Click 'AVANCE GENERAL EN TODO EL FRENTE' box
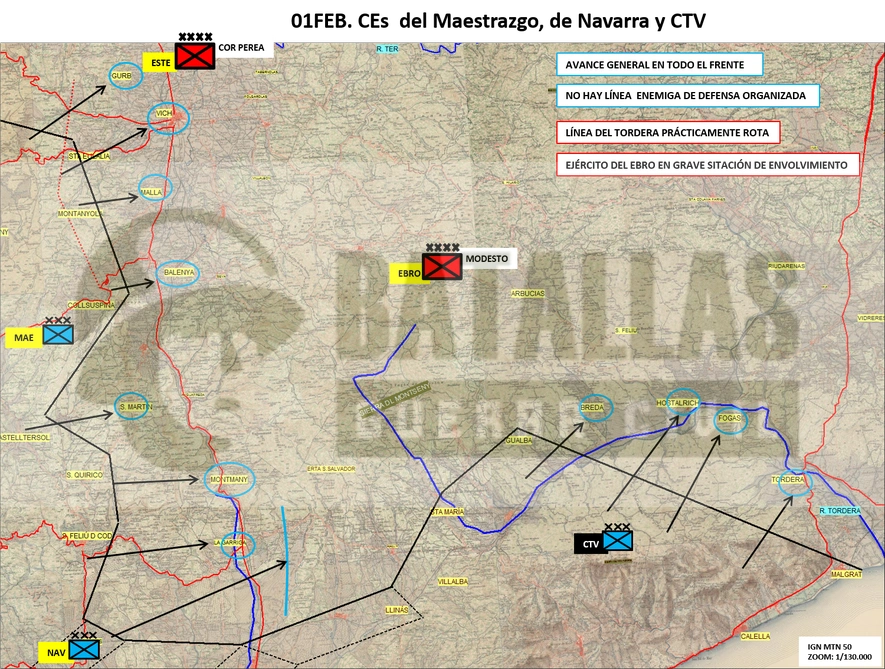The image size is (885, 669). (x=659, y=65)
